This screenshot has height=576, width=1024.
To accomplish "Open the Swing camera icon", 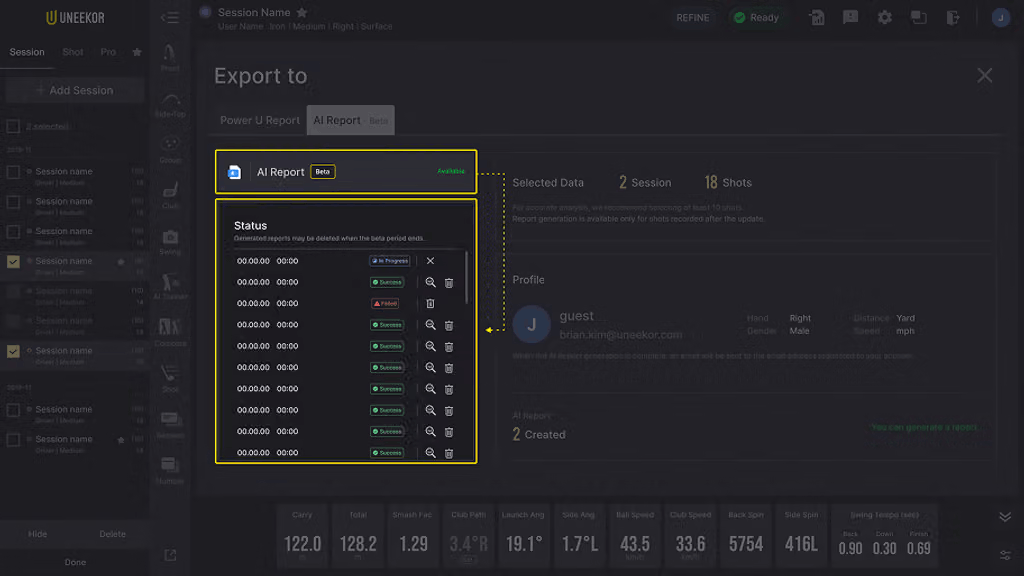I will [170, 242].
